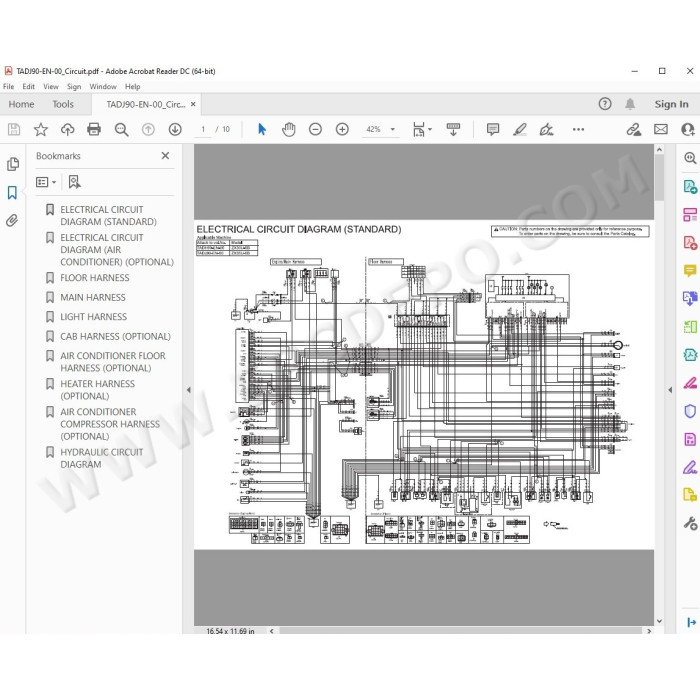Open notifications bell

tap(630, 104)
